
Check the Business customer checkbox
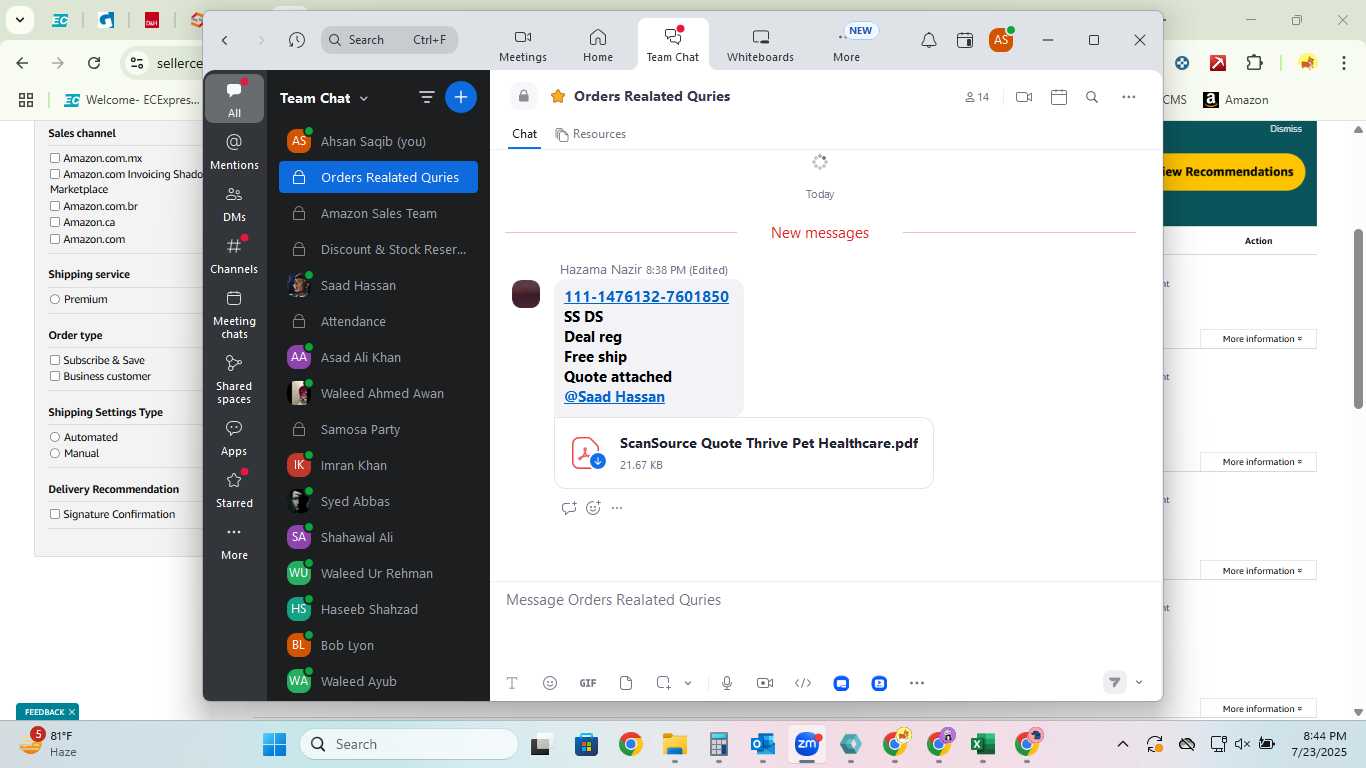(x=55, y=376)
